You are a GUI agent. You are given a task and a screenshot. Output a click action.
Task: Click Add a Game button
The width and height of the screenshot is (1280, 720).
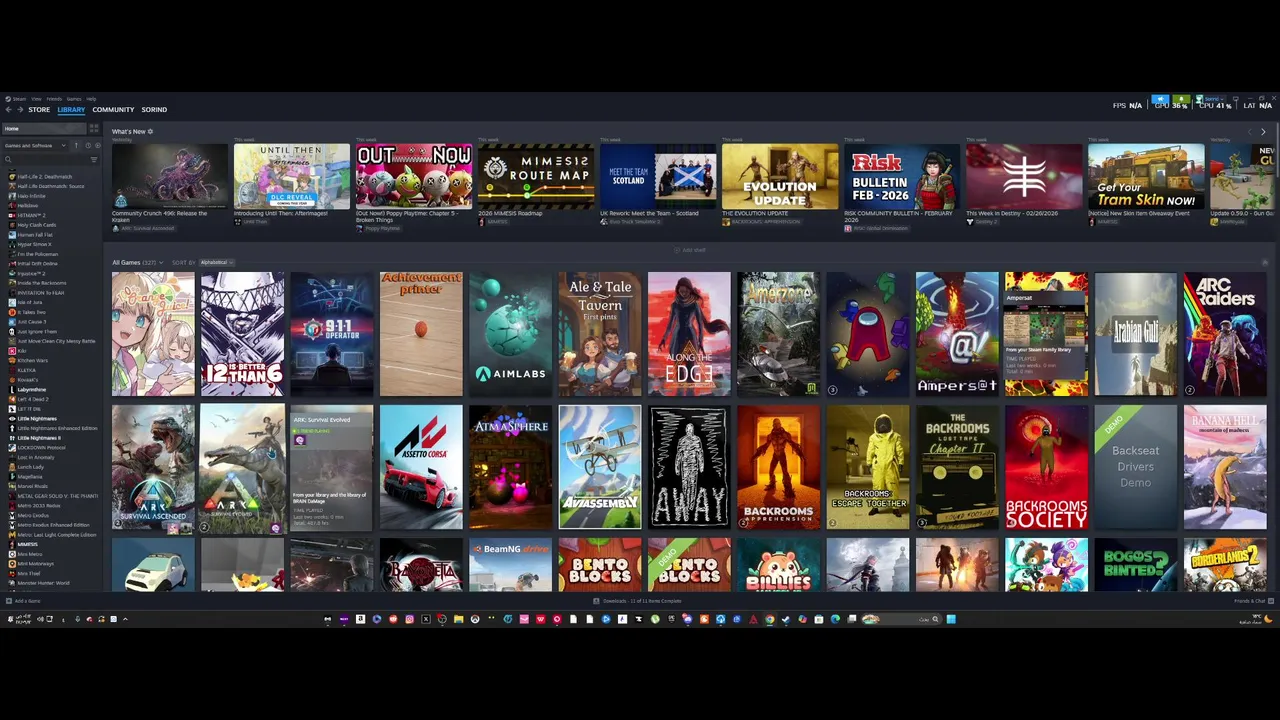tap(23, 601)
